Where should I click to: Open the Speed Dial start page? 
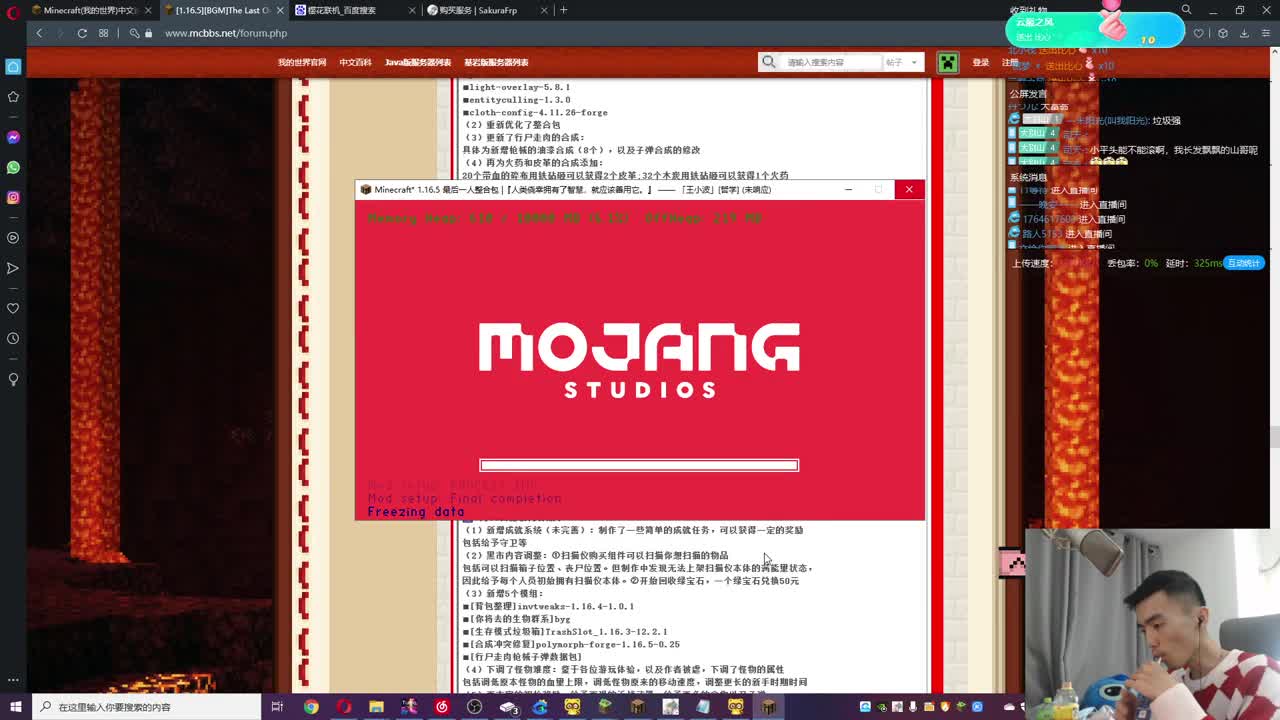[x=103, y=33]
